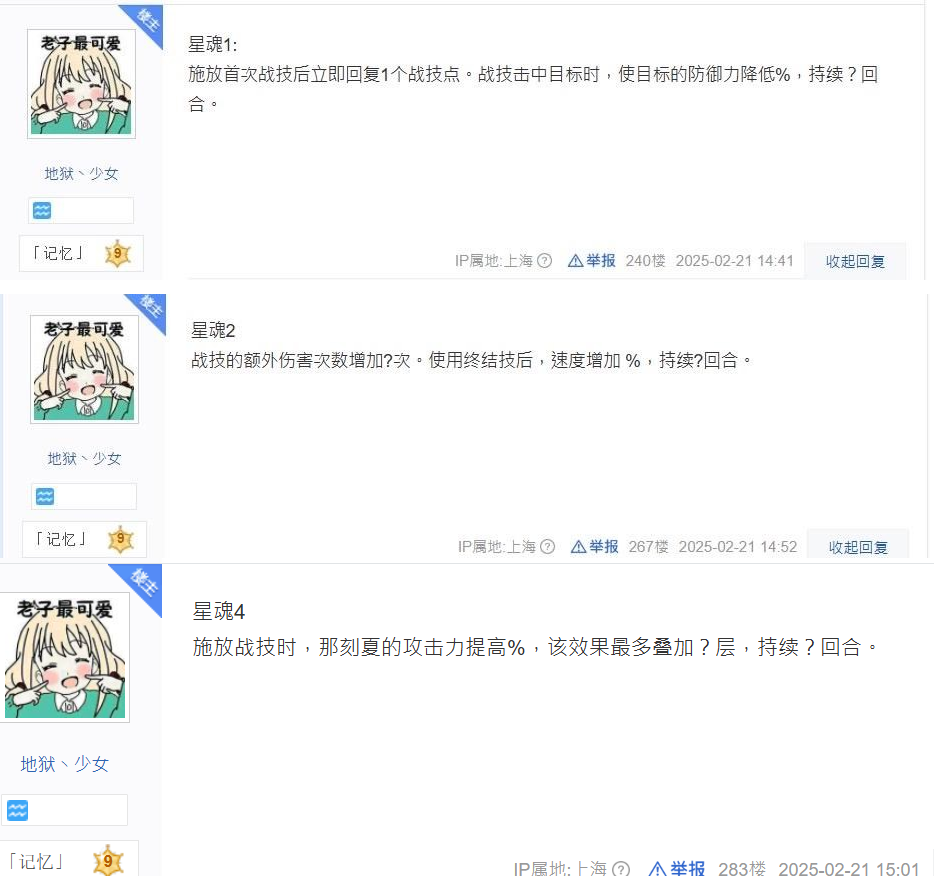Collapse replies on the 240楼 post

coord(855,261)
